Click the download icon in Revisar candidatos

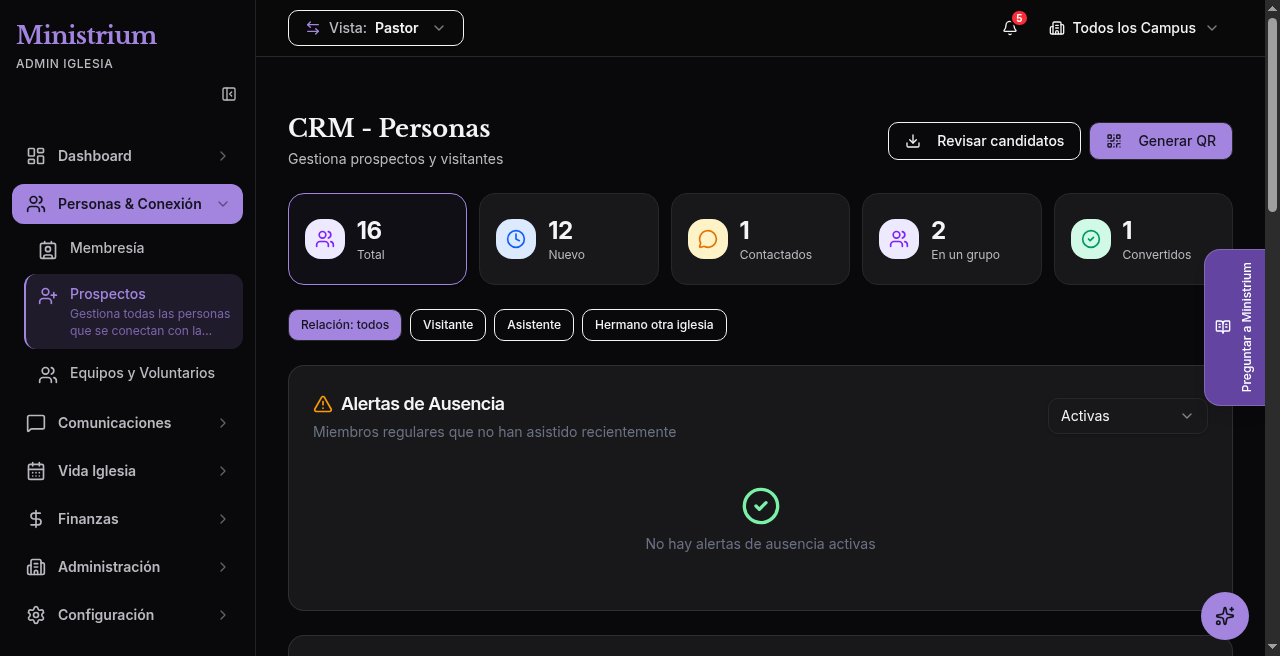pyautogui.click(x=913, y=141)
